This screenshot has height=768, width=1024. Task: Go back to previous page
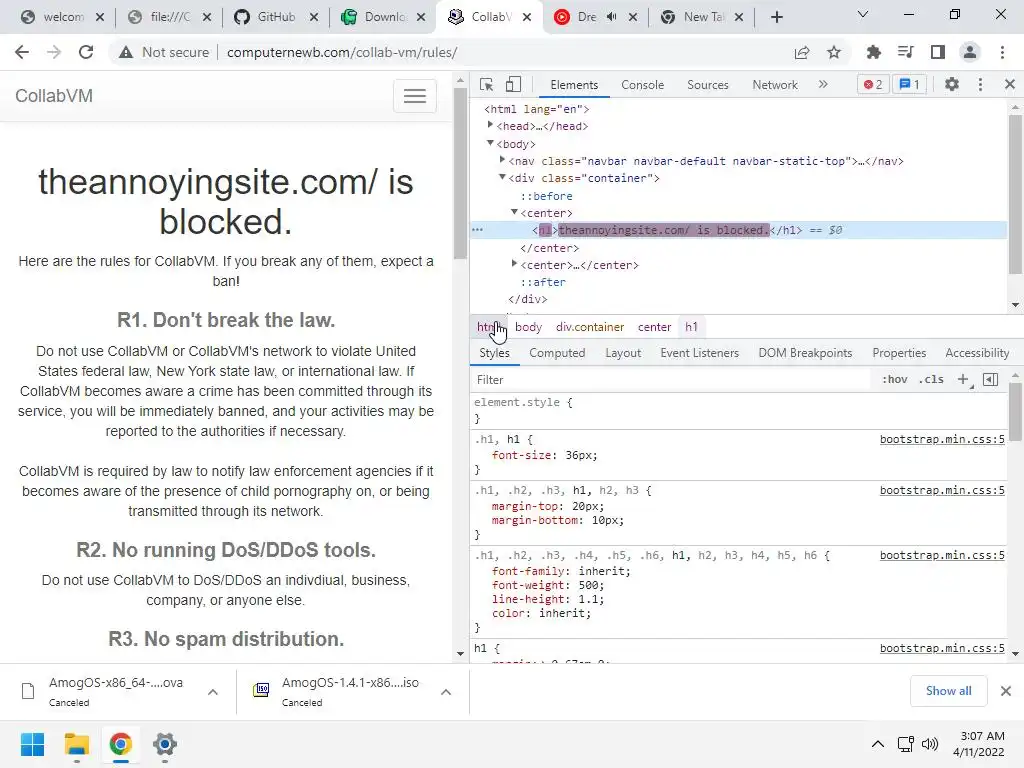[22, 52]
